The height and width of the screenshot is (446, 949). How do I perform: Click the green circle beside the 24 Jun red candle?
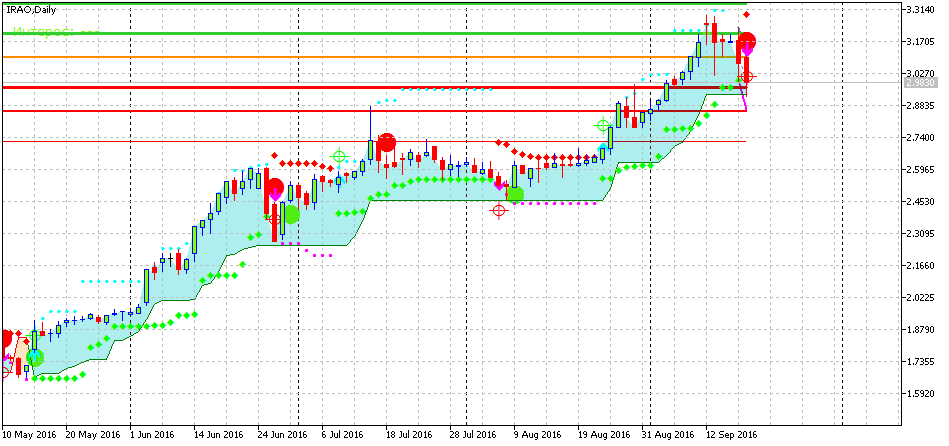click(x=292, y=213)
